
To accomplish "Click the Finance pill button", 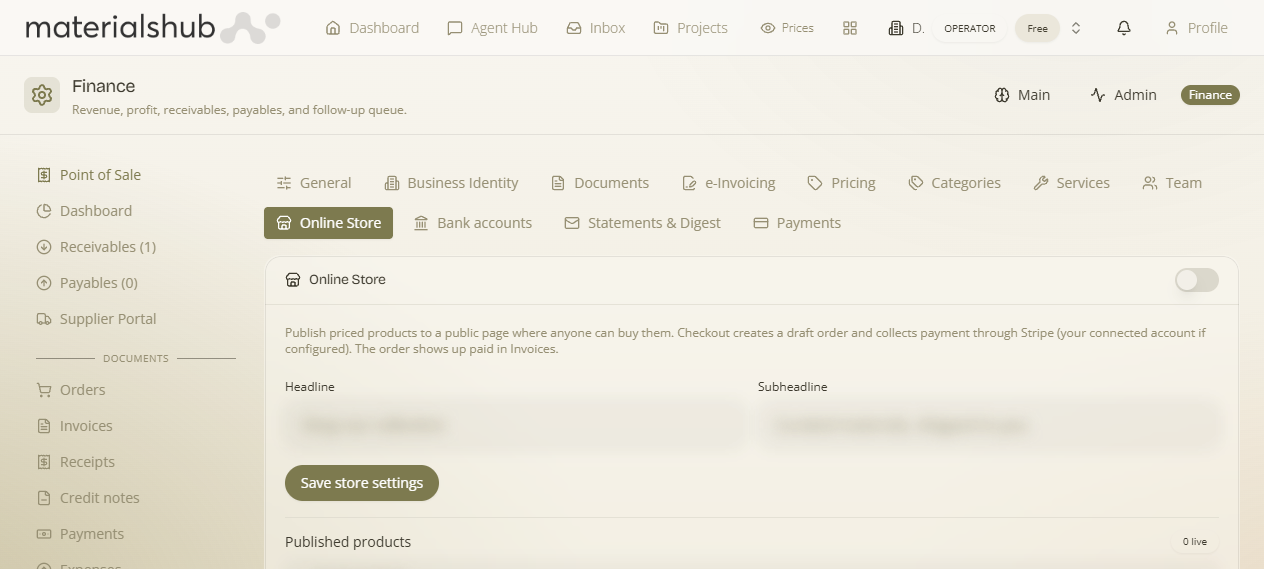I will click(x=1210, y=95).
